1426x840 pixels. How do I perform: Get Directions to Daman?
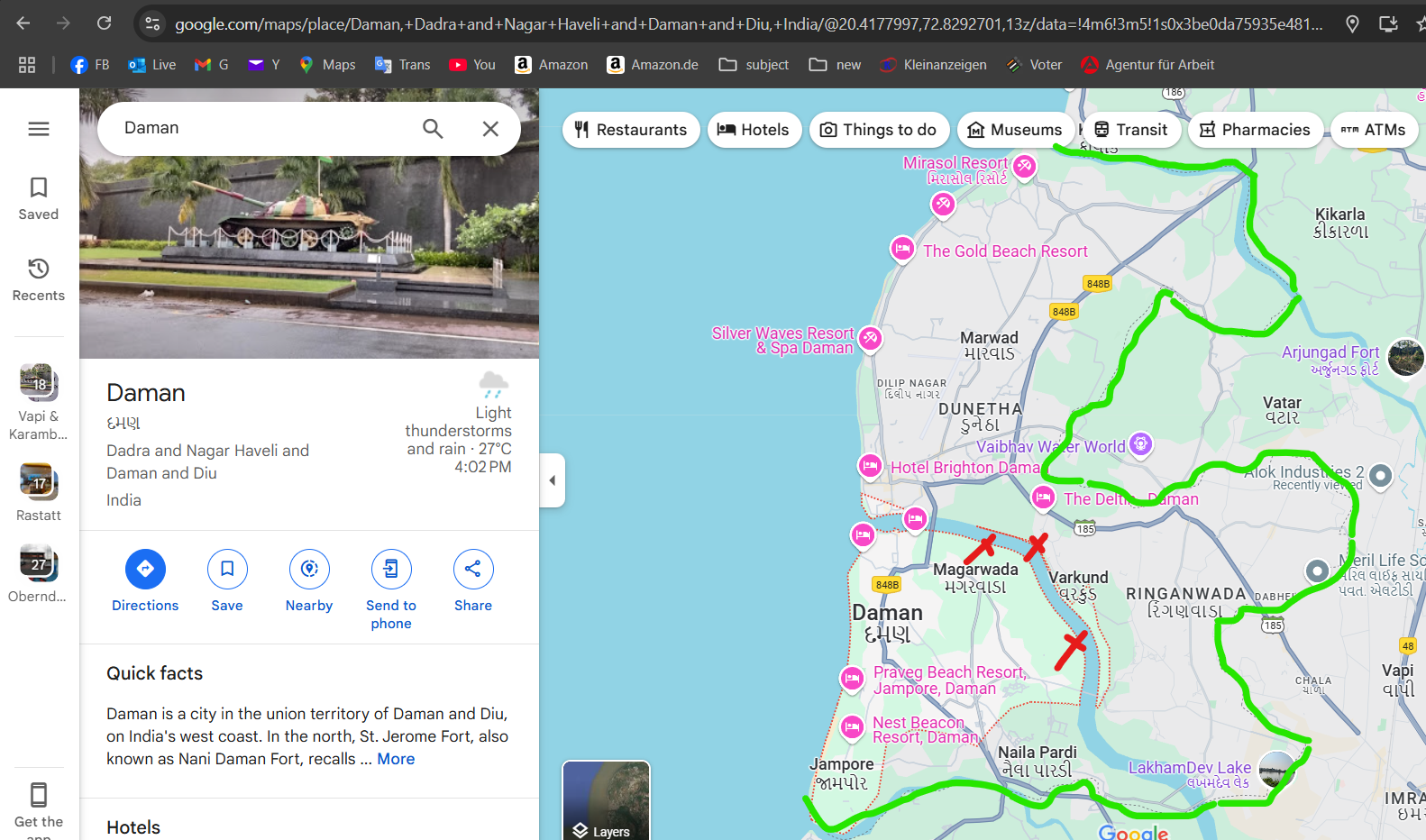tap(145, 582)
